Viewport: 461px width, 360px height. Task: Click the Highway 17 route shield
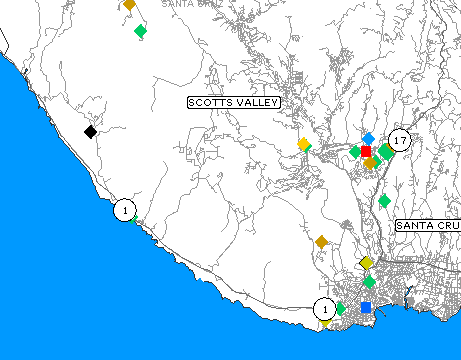coord(400,140)
